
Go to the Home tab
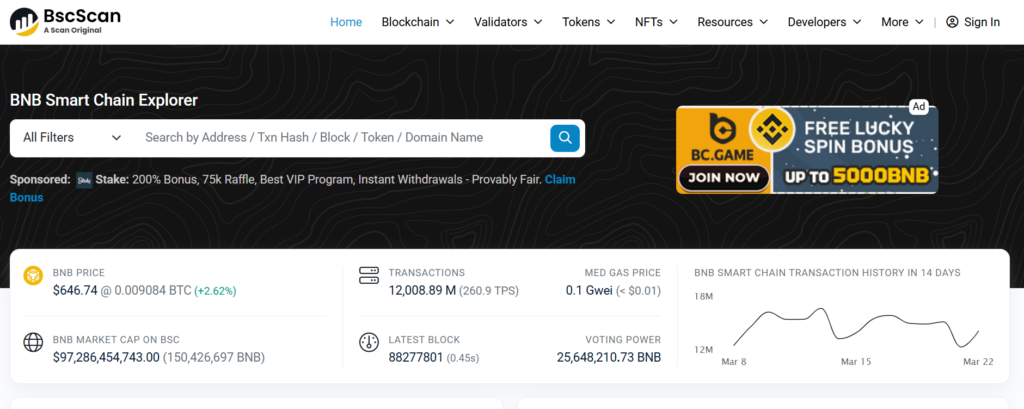(346, 22)
